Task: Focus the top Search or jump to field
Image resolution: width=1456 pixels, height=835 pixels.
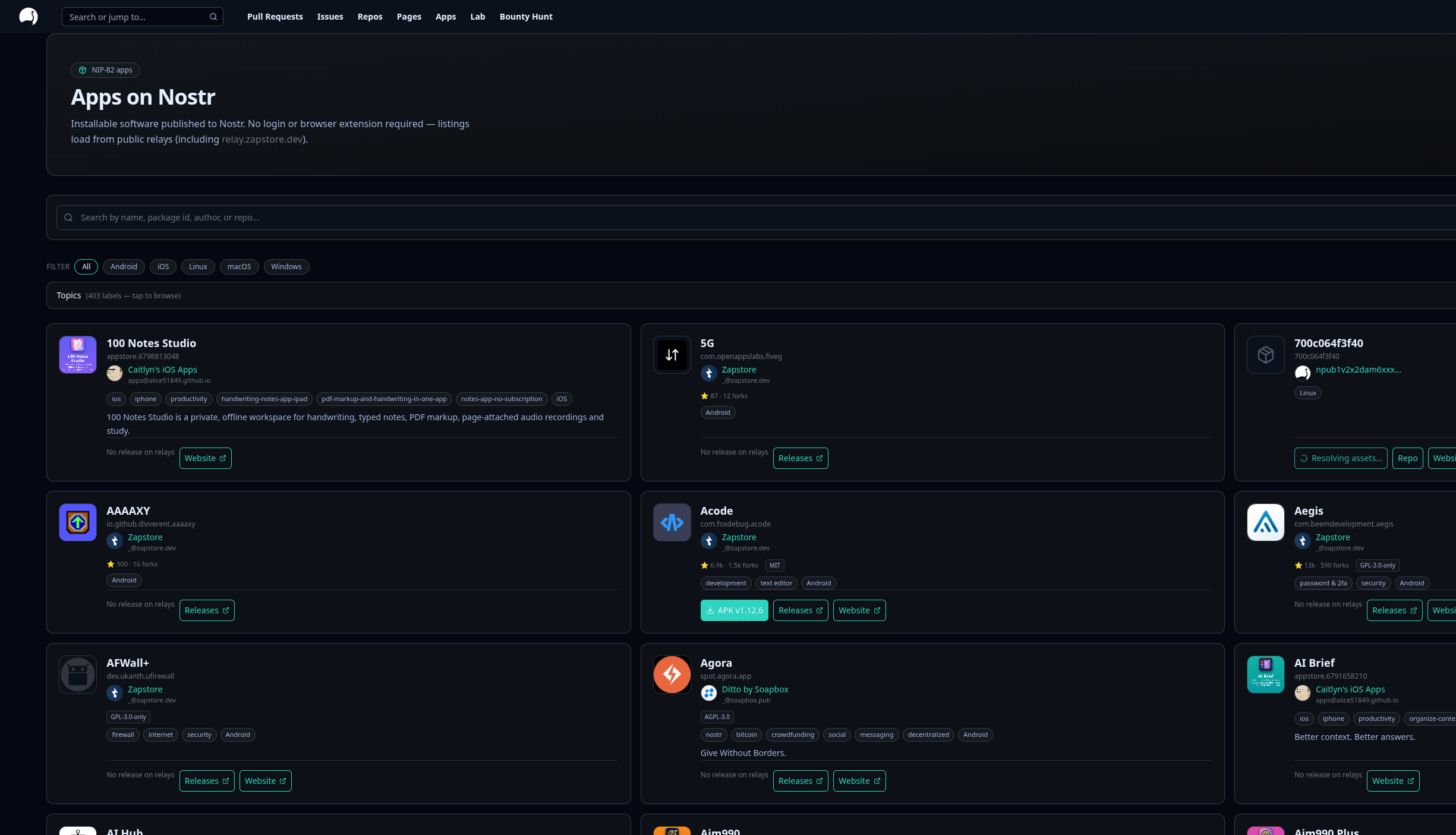Action: 143,17
